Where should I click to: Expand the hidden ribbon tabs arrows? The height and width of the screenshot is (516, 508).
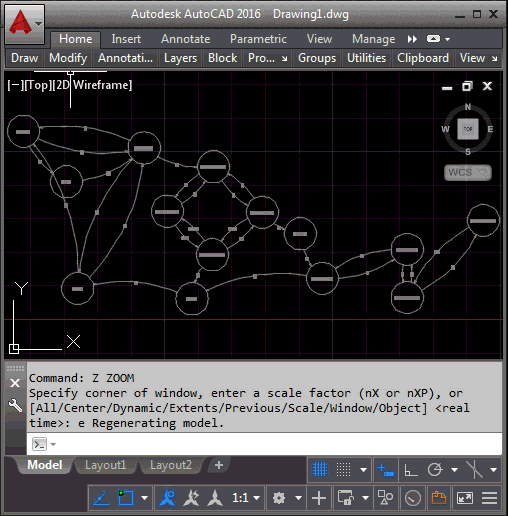[x=412, y=39]
